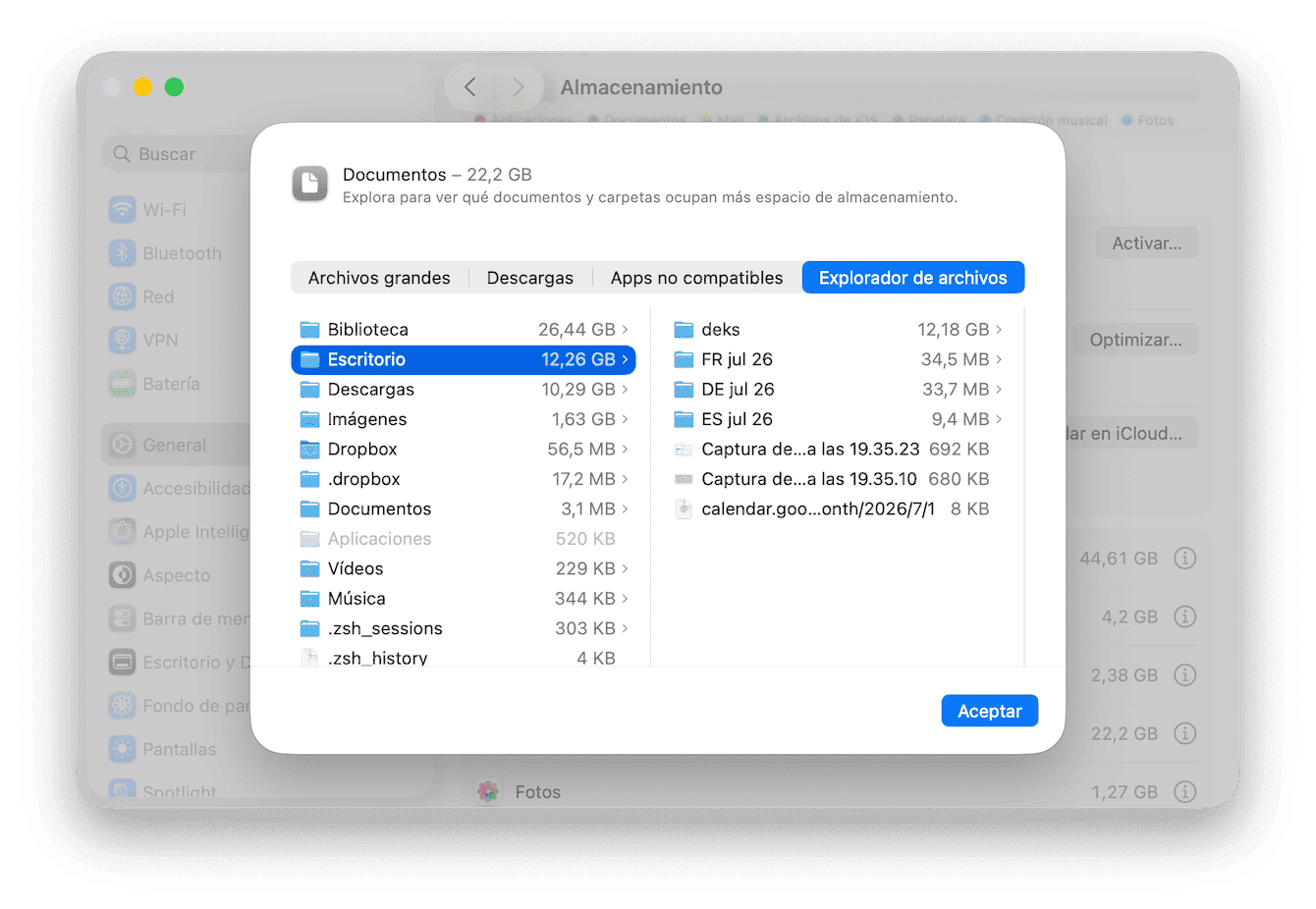
Task: Select Explorador de archivos tab
Action: click(913, 278)
